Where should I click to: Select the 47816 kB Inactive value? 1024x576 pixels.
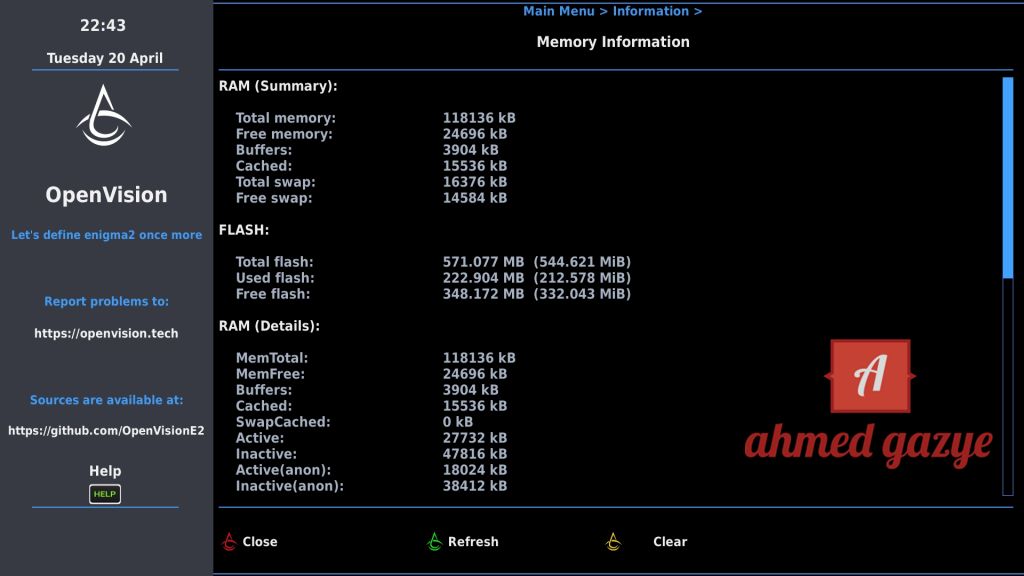475,454
